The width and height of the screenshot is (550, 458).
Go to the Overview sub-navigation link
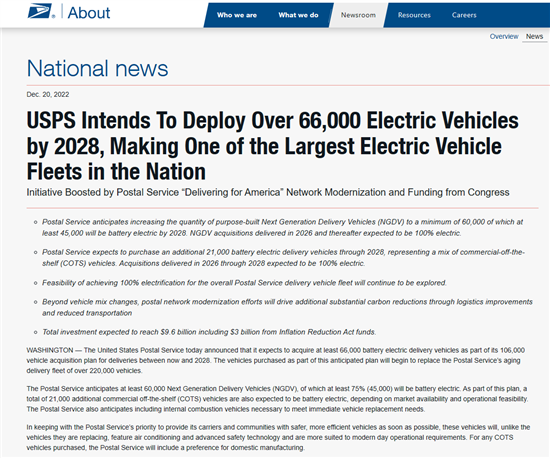pyautogui.click(x=504, y=36)
